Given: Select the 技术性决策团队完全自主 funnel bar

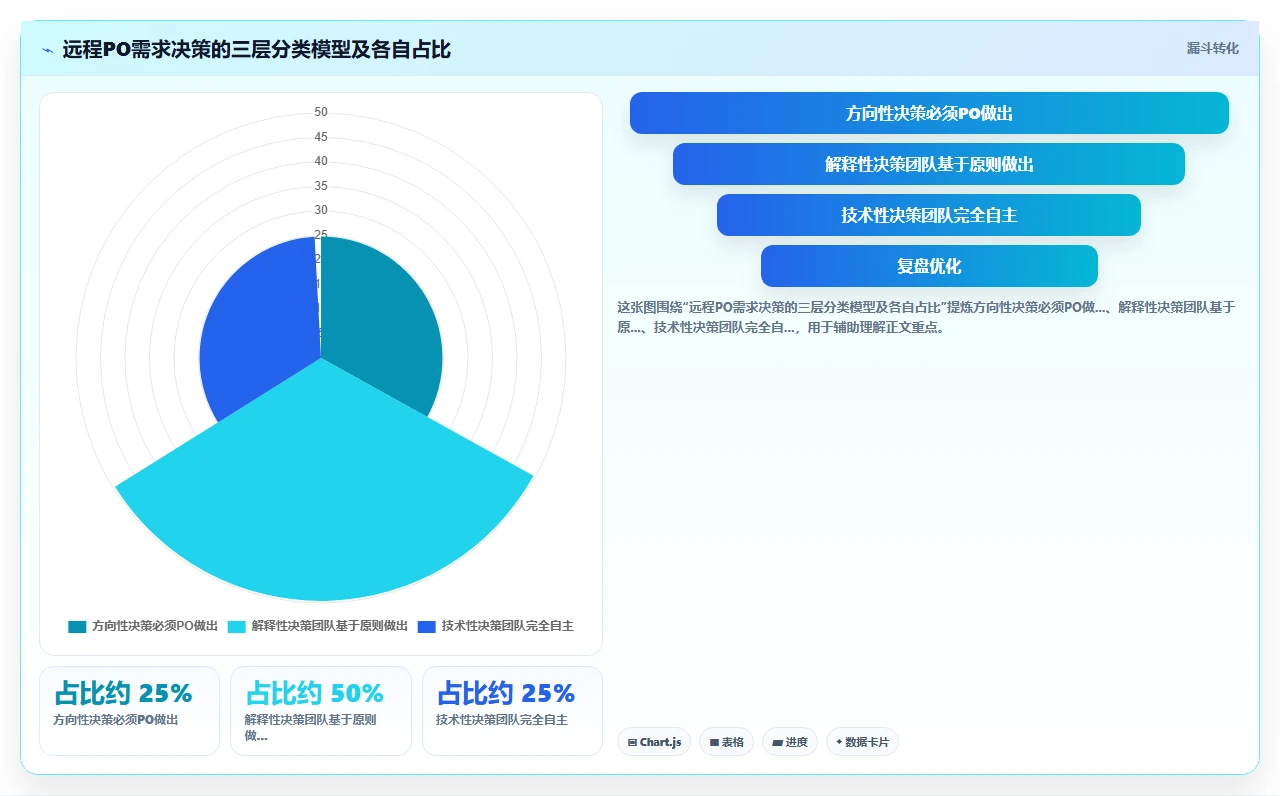Looking at the screenshot, I should pos(929,215).
